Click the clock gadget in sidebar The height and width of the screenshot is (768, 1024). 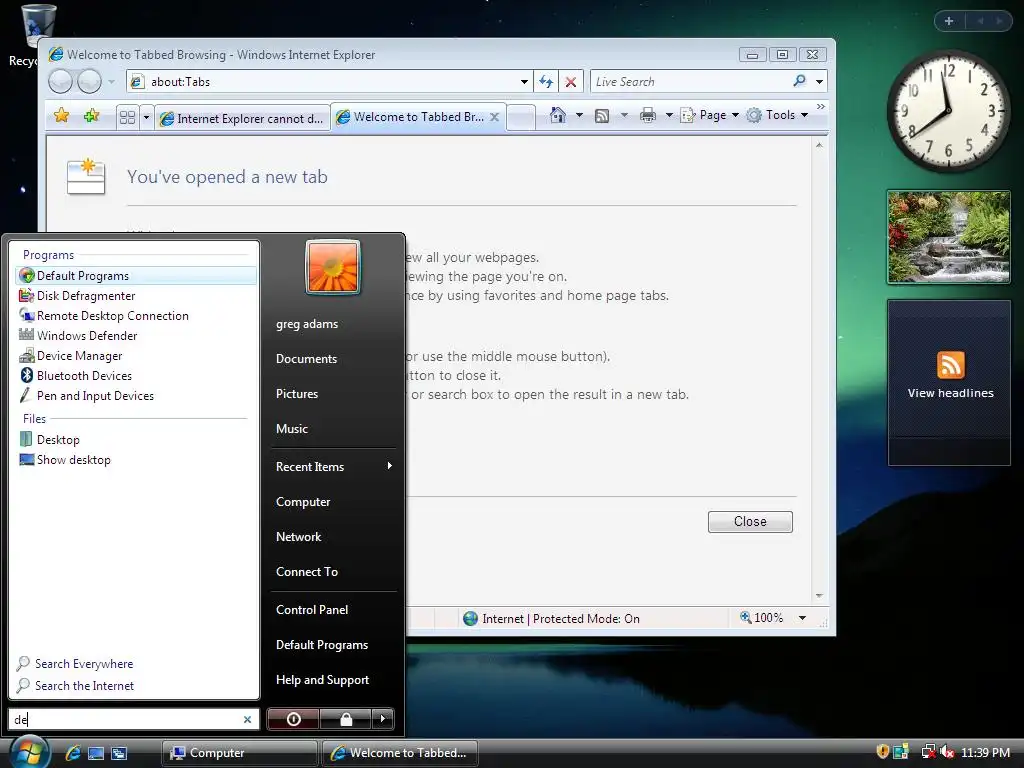948,111
